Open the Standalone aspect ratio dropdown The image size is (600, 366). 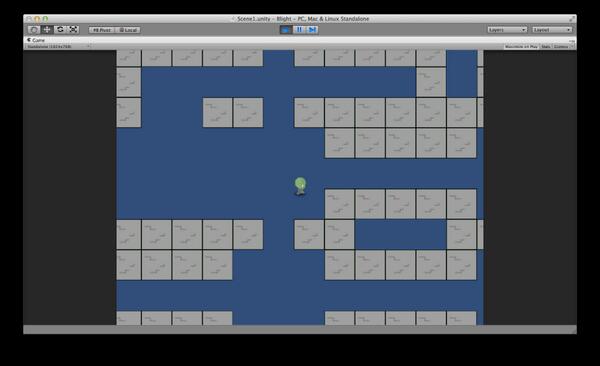coord(58,46)
